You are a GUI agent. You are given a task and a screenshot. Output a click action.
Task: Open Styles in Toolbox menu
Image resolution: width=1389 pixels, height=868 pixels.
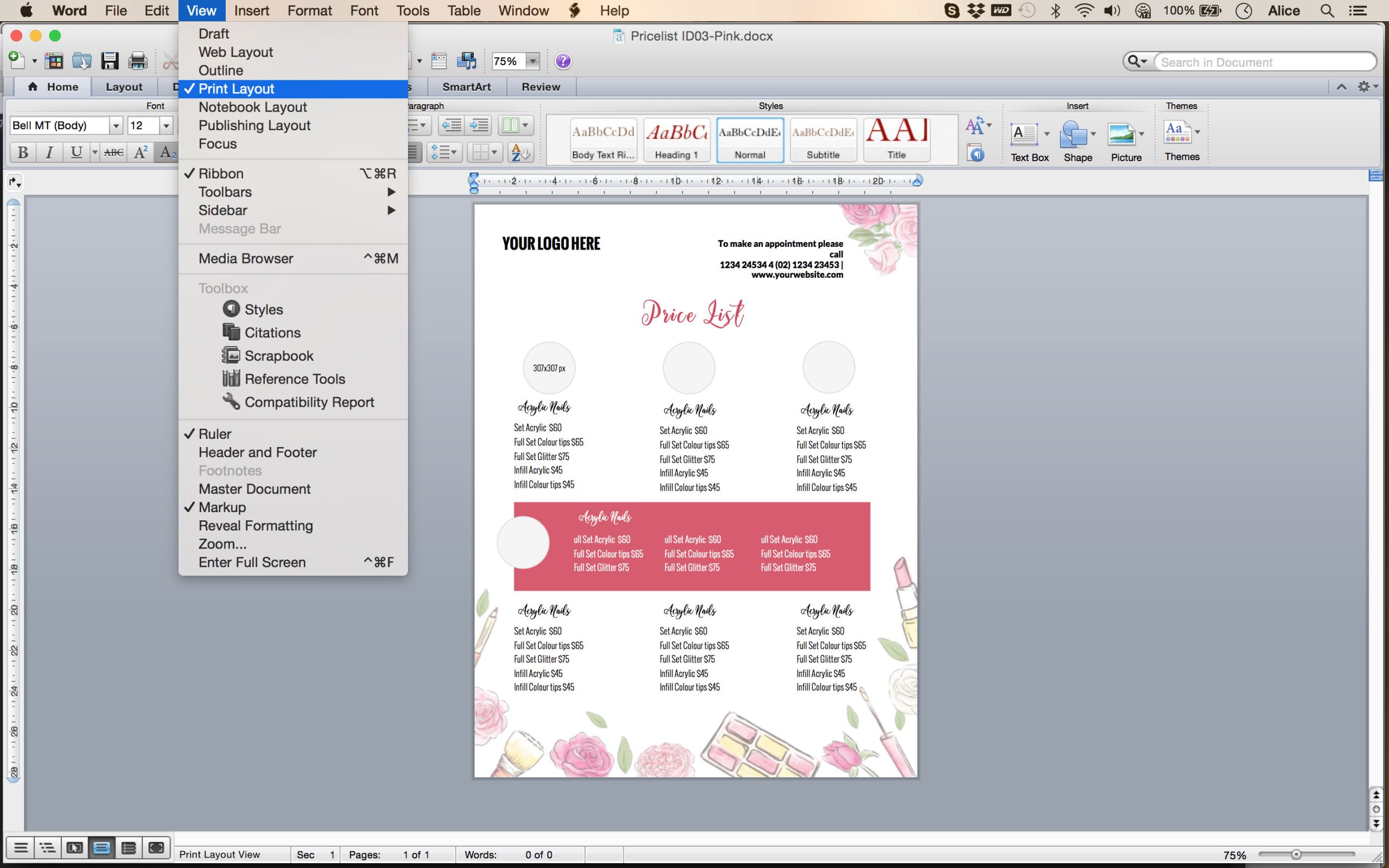pyautogui.click(x=293, y=309)
